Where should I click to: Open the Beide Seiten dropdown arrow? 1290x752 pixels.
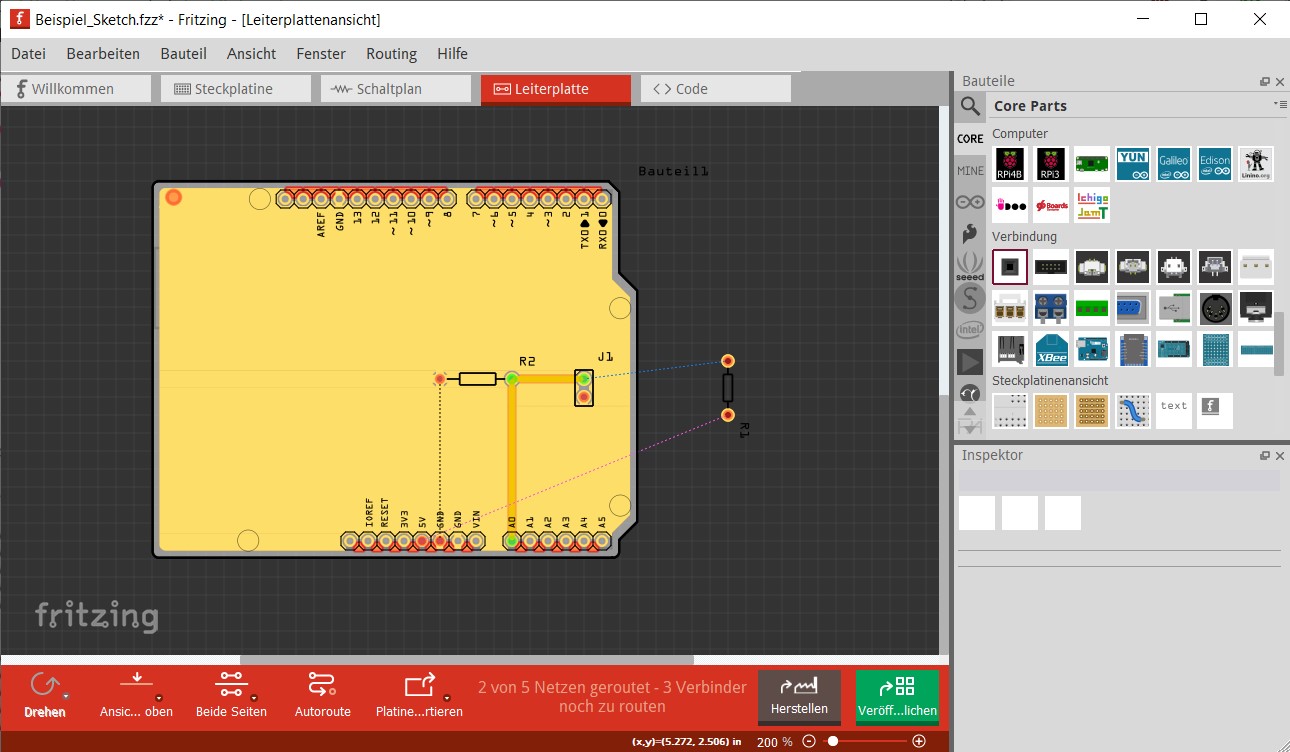click(254, 697)
